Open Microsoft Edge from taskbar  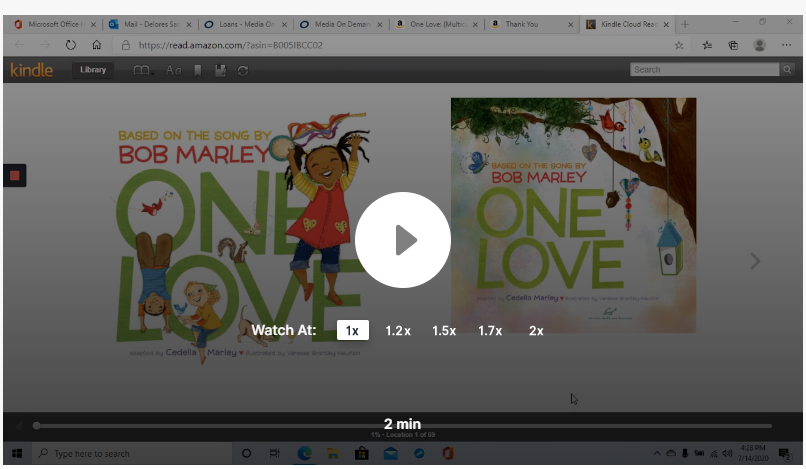point(304,454)
